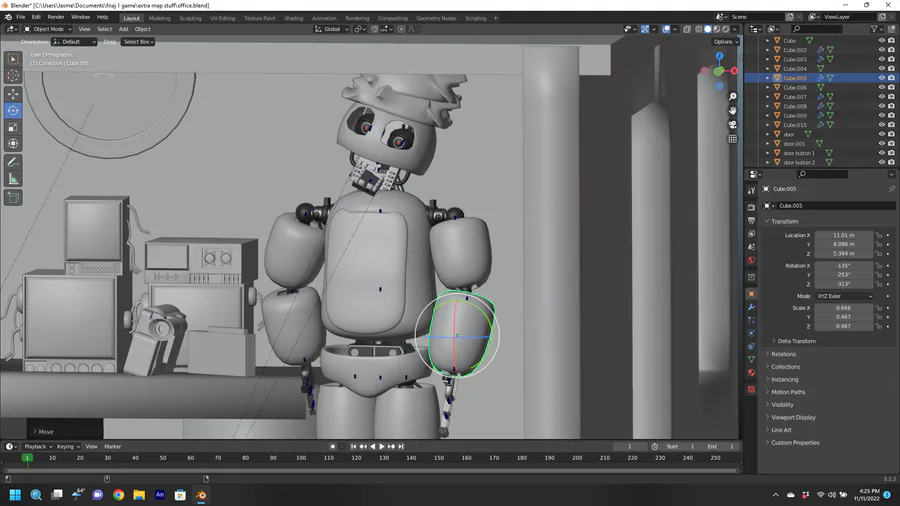900x506 pixels.
Task: Open the Render menu
Action: tap(56, 17)
